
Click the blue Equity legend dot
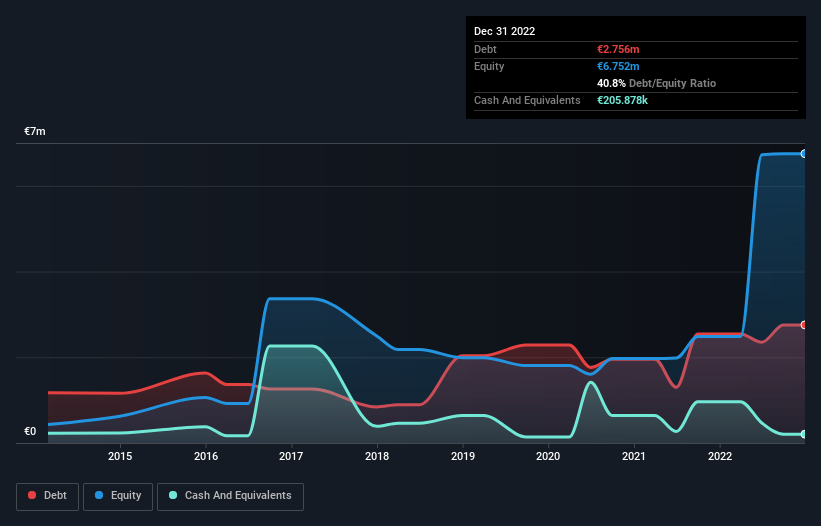point(99,495)
